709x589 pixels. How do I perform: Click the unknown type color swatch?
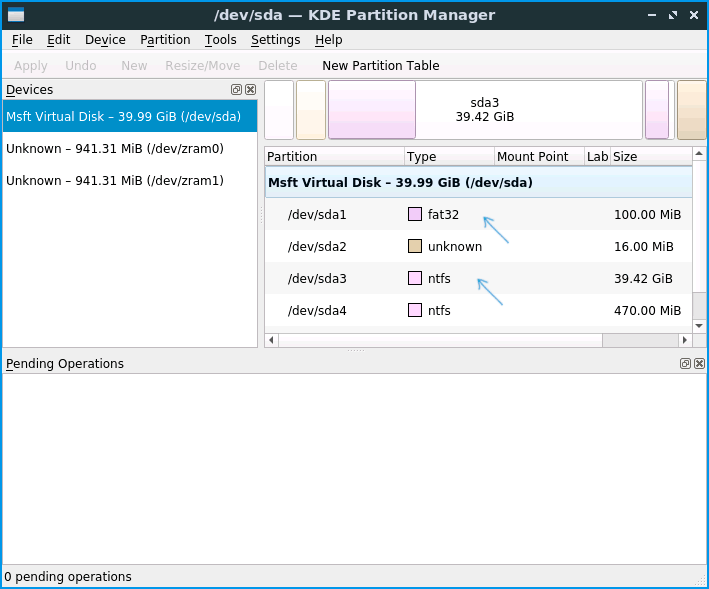click(415, 246)
